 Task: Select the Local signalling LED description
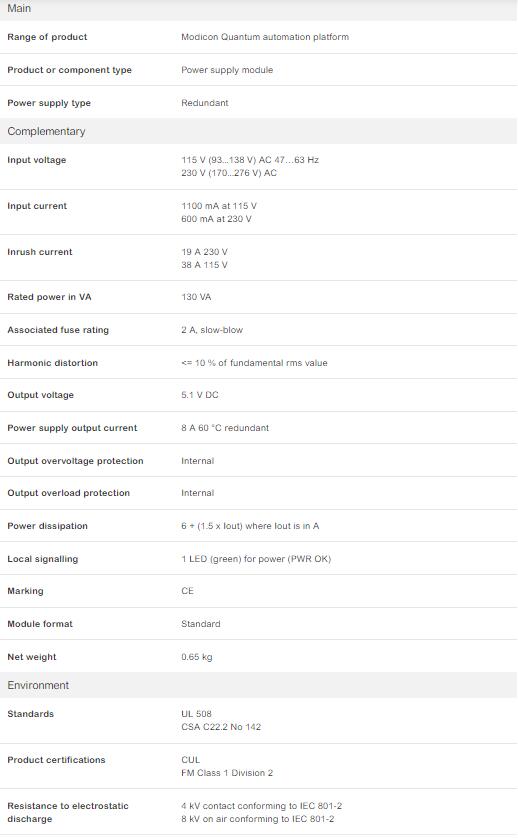point(256,559)
